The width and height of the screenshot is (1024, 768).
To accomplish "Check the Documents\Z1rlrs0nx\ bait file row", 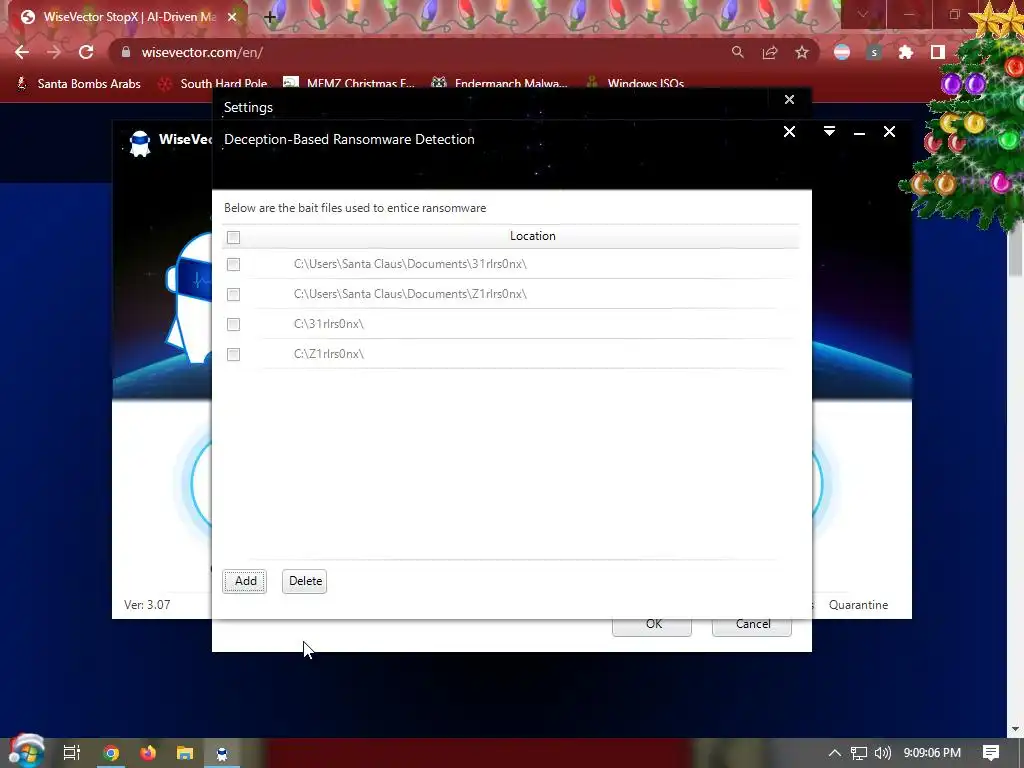I will [x=233, y=295].
